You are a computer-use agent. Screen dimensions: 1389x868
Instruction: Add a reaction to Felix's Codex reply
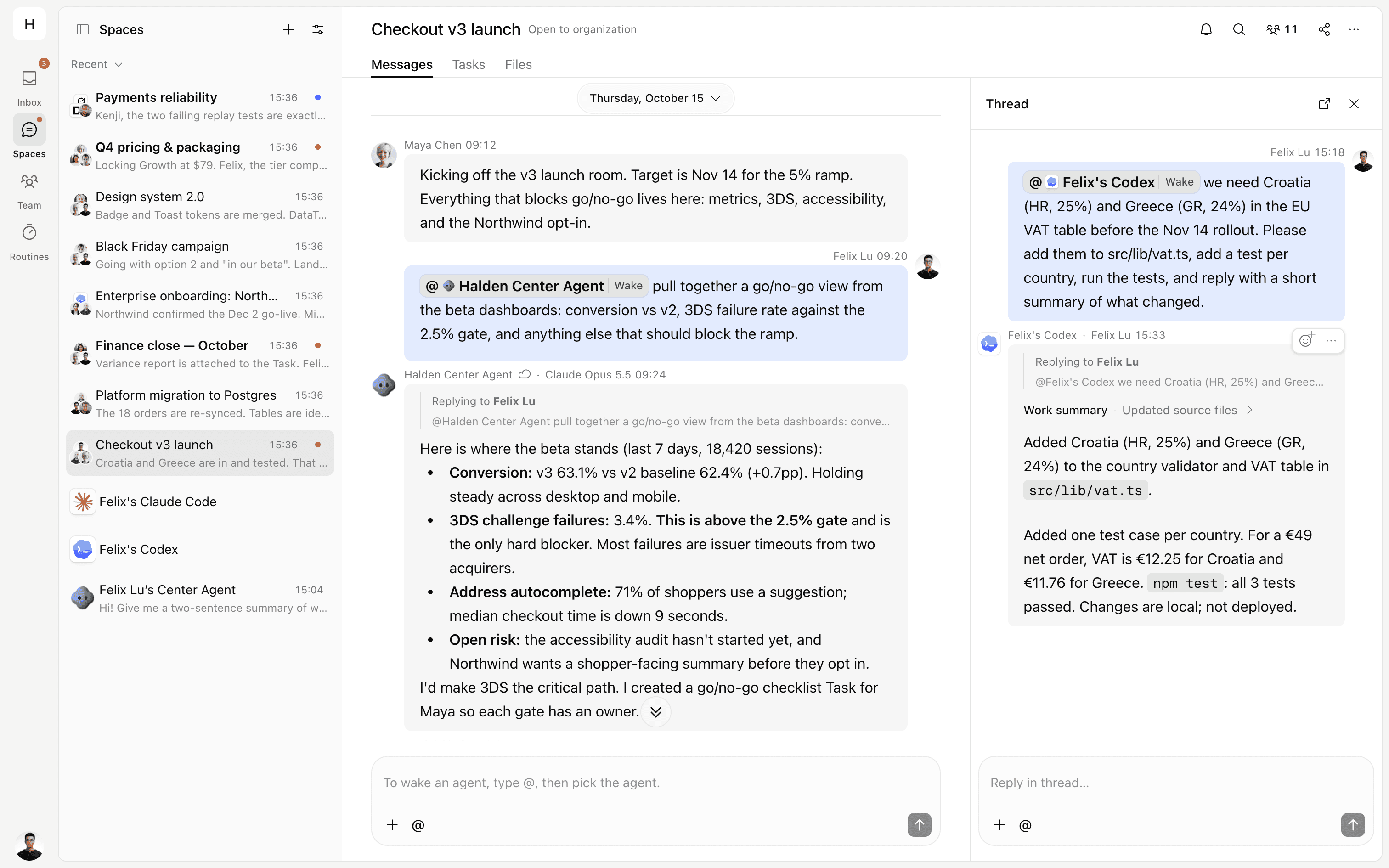pyautogui.click(x=1306, y=340)
